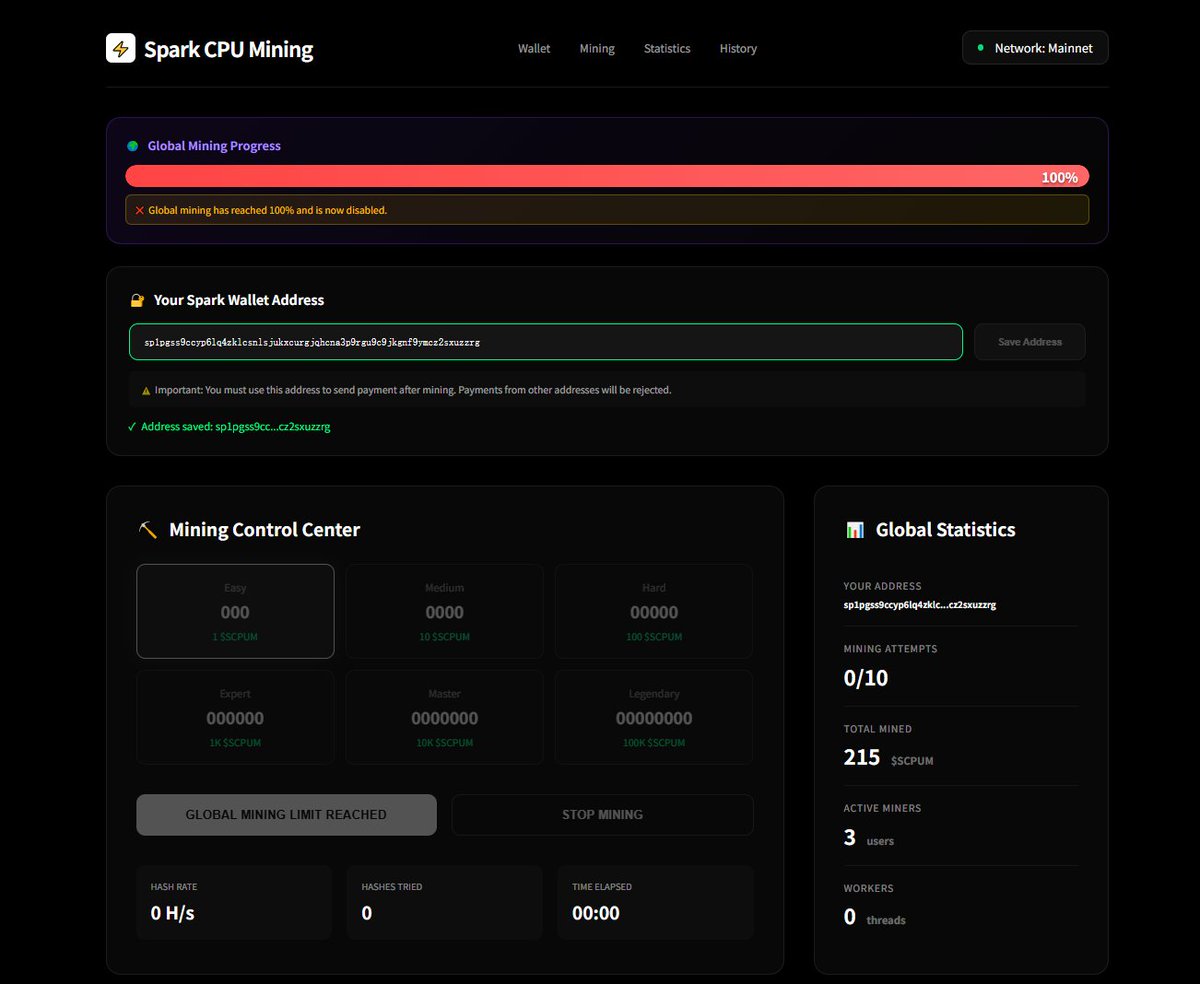This screenshot has height=984, width=1200.
Task: Click the Mining Control Center heading
Action: pos(265,530)
